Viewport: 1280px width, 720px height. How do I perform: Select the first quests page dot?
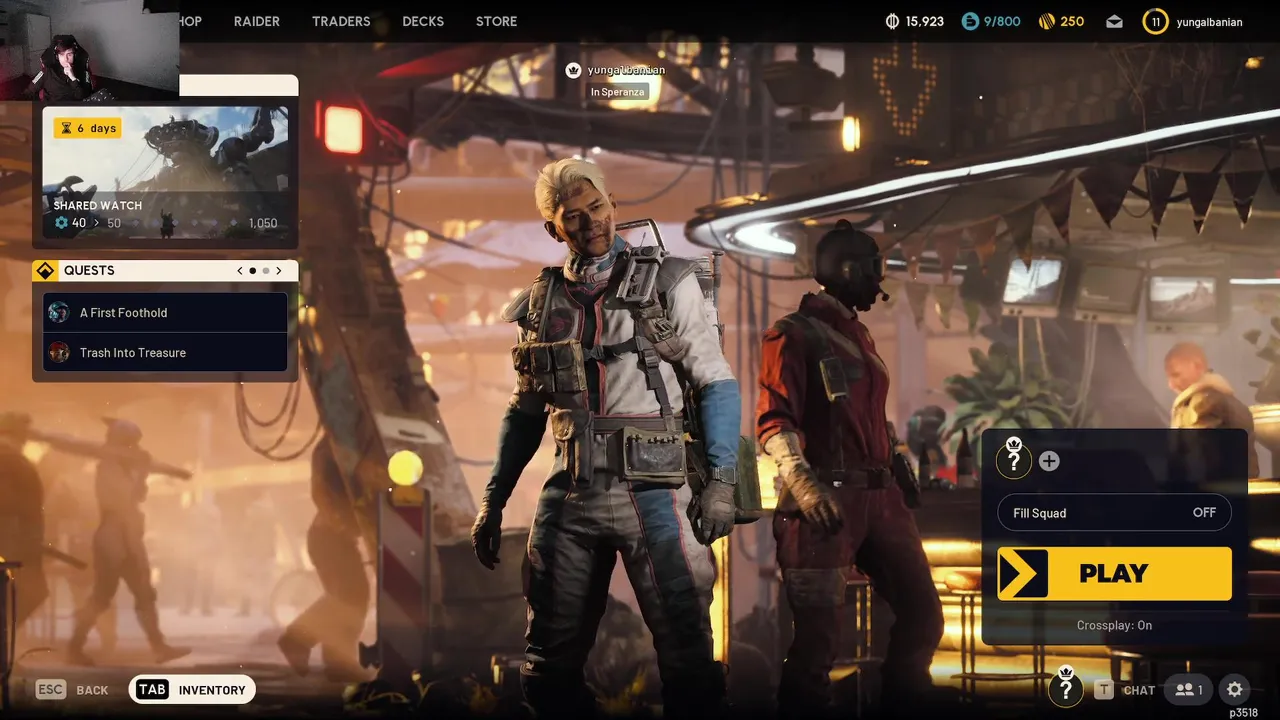click(252, 271)
